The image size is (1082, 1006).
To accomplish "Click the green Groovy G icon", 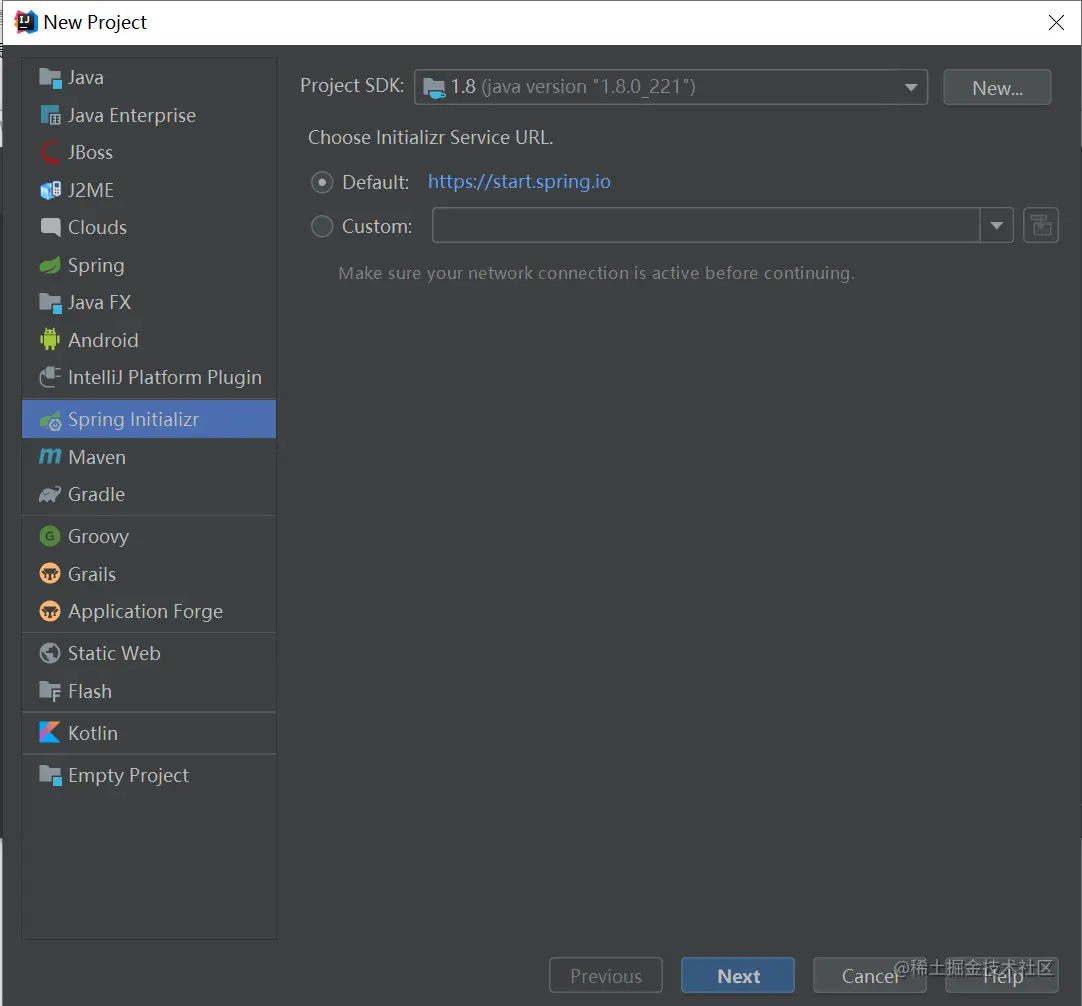I will [50, 536].
